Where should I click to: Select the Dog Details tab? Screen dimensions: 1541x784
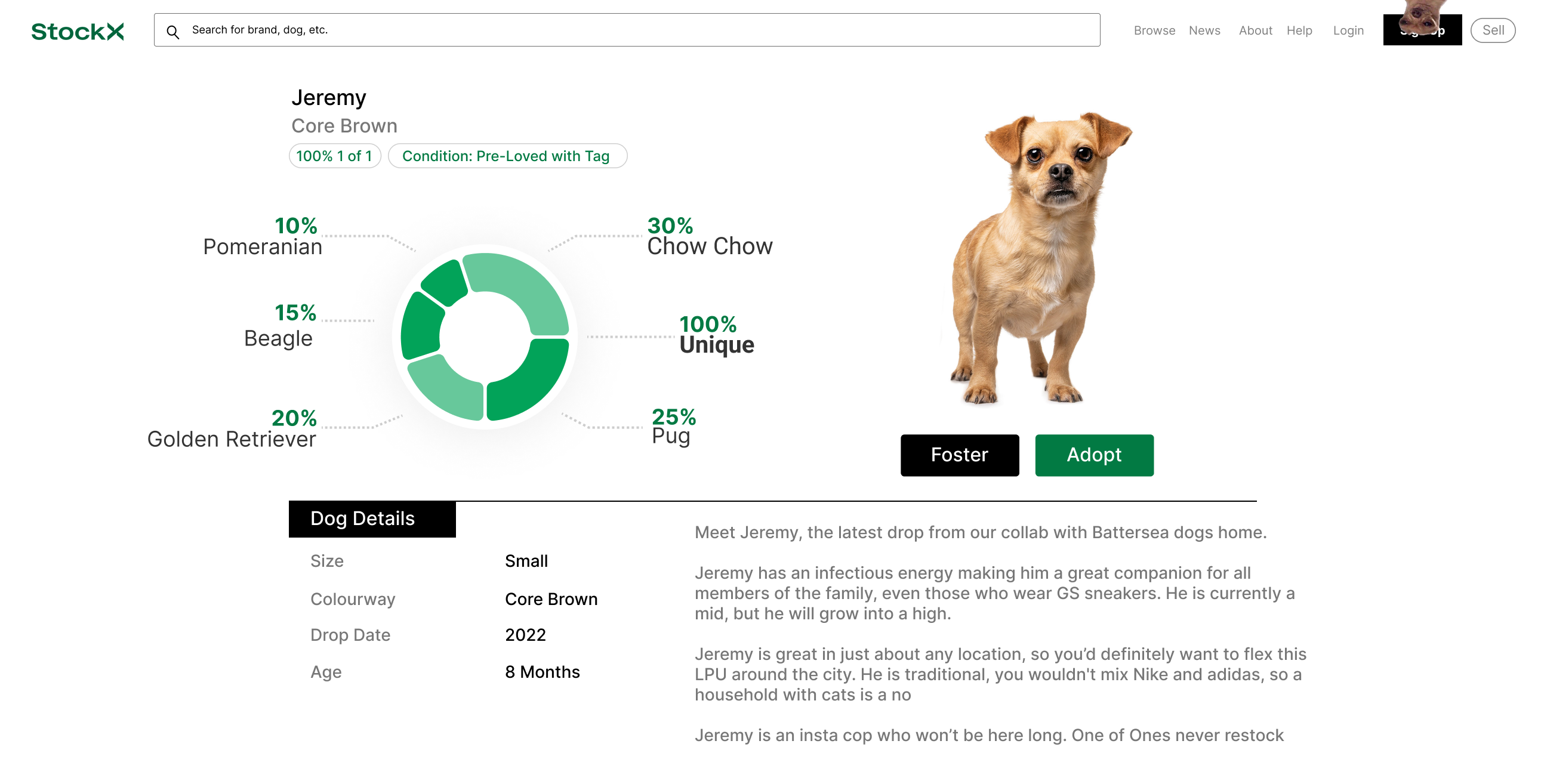click(371, 518)
